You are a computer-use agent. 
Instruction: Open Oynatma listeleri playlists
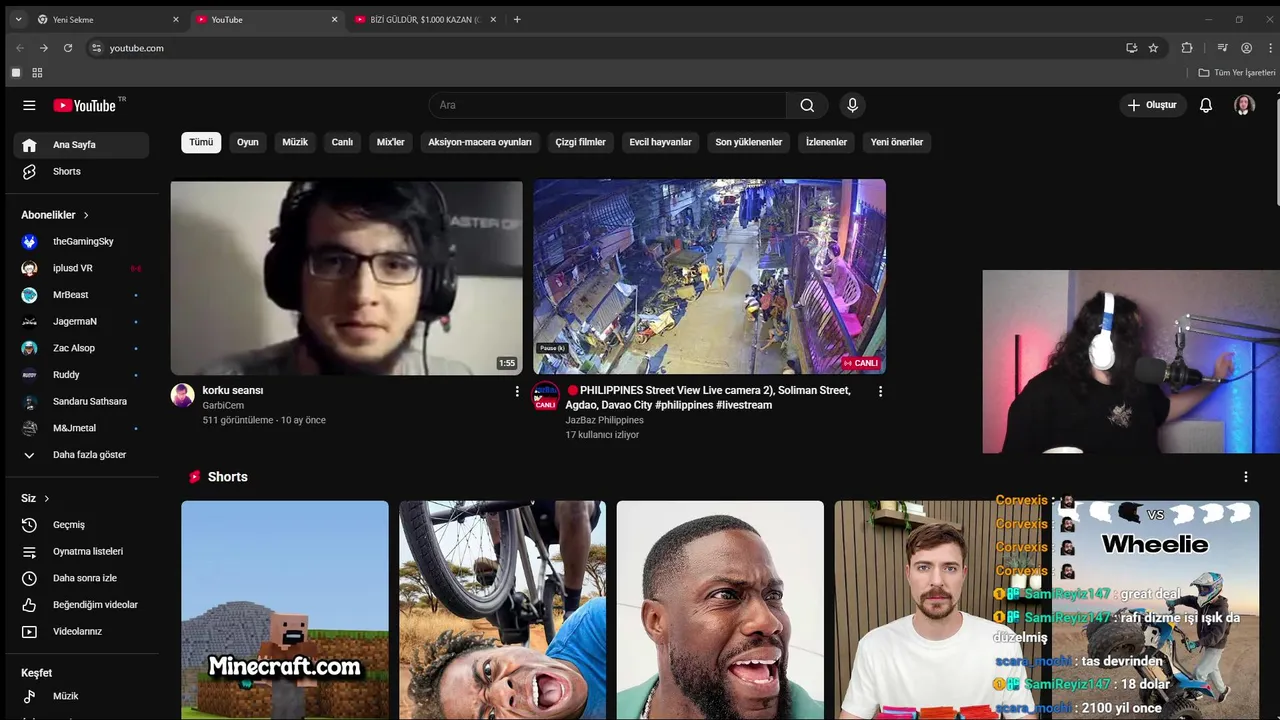point(81,551)
